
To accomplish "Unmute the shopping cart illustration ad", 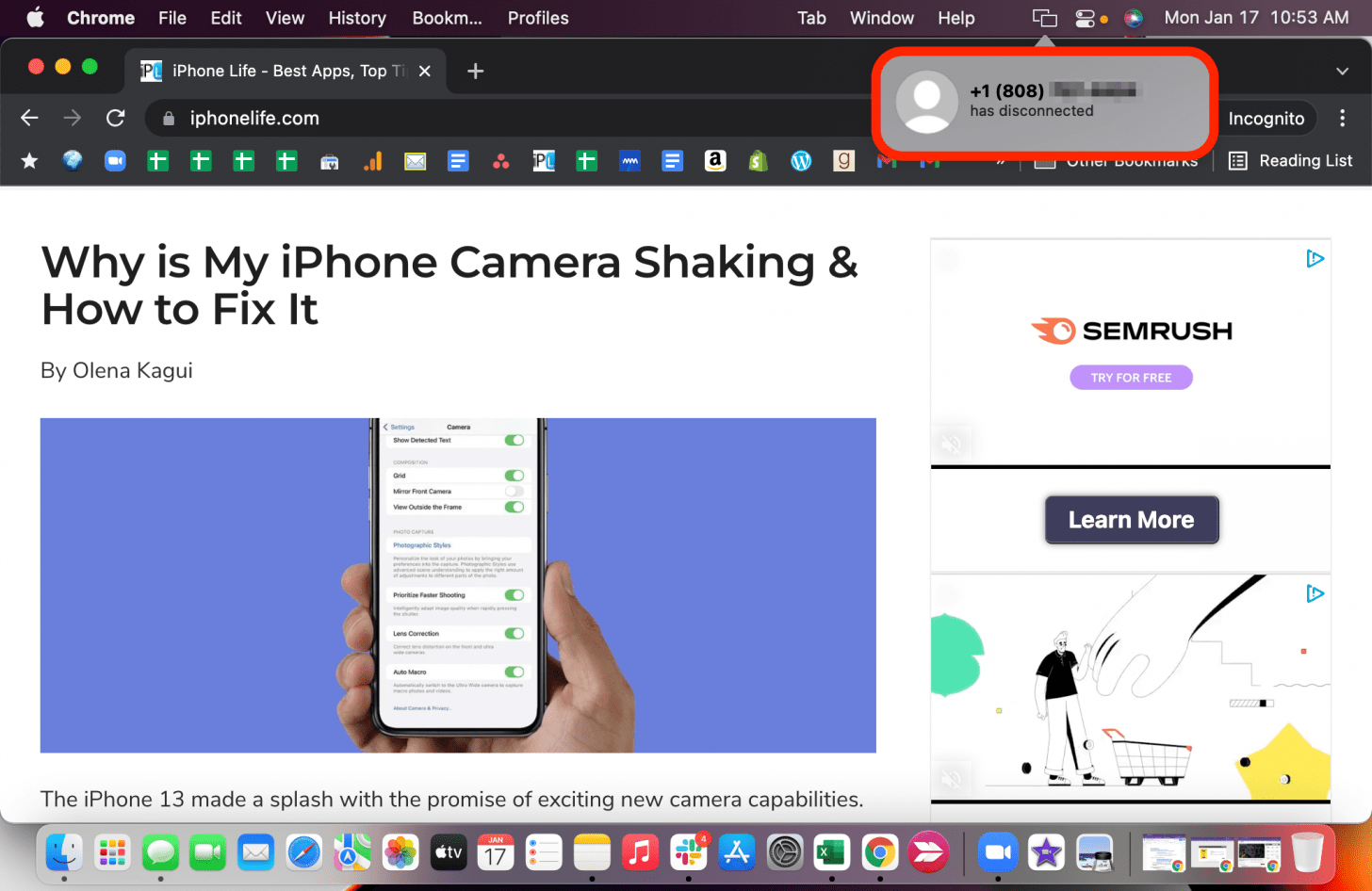I will coord(952,779).
